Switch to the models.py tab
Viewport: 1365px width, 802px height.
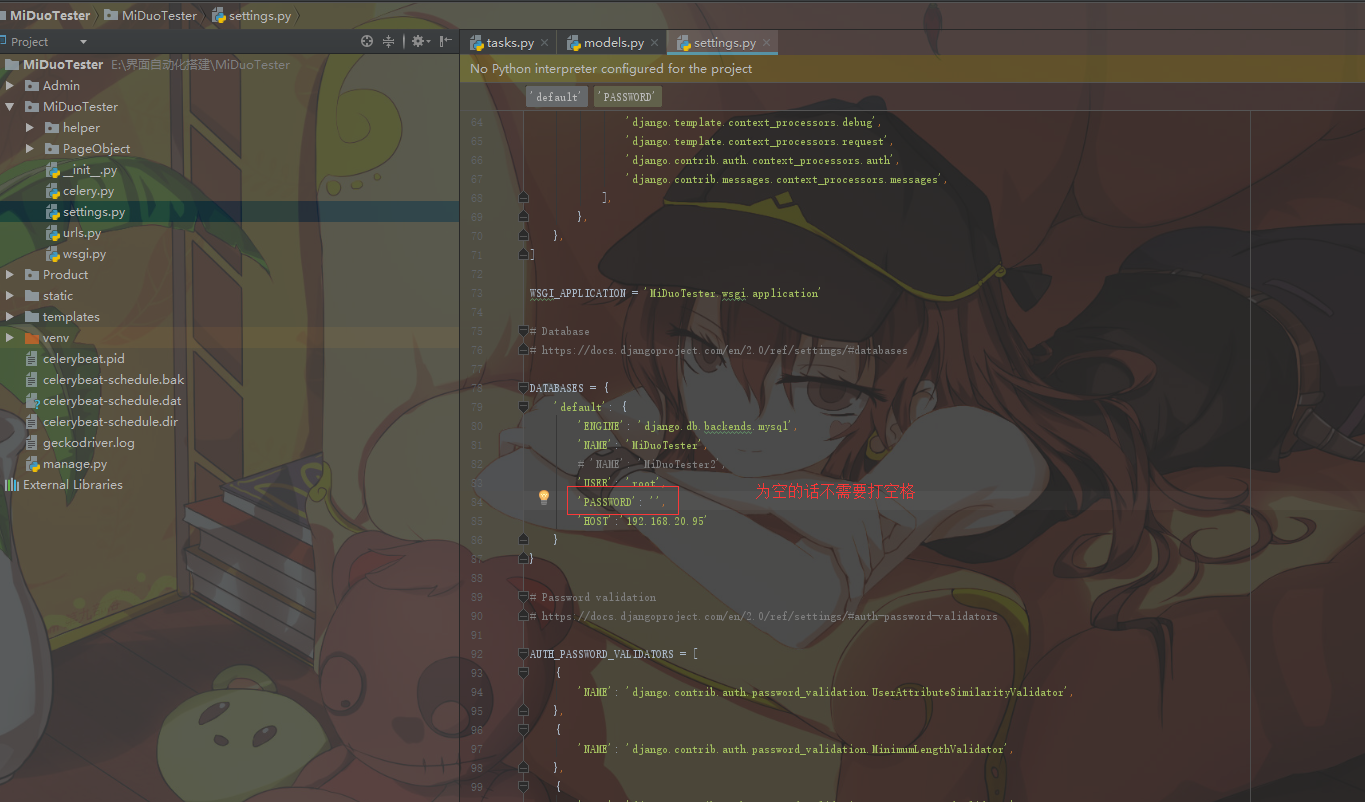point(614,43)
